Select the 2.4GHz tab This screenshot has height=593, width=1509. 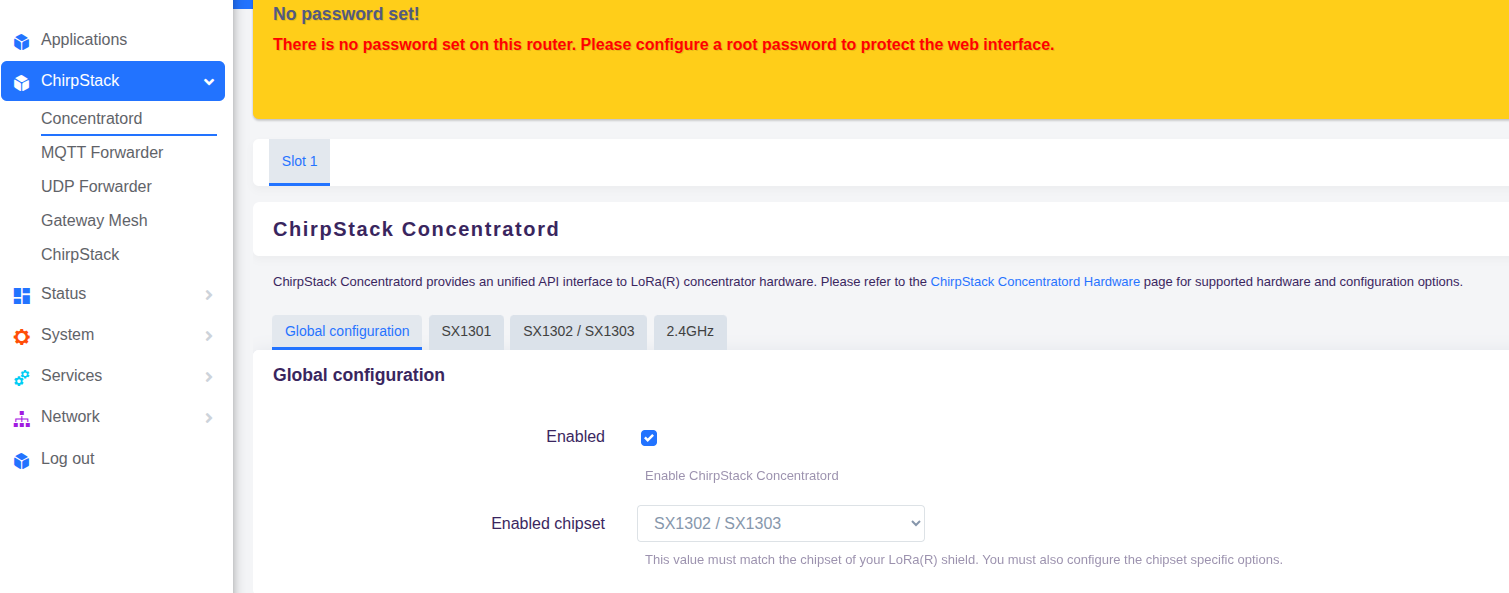[689, 331]
